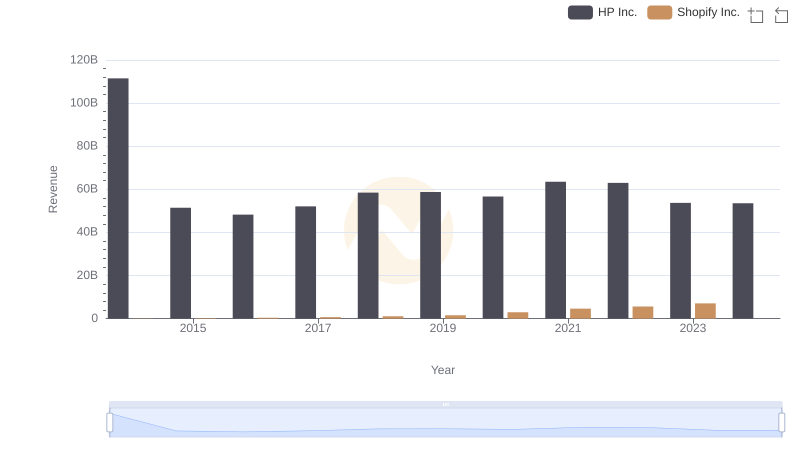800x461 pixels.
Task: Toggle Shopify Inc. series in legend
Action: pyautogui.click(x=693, y=12)
